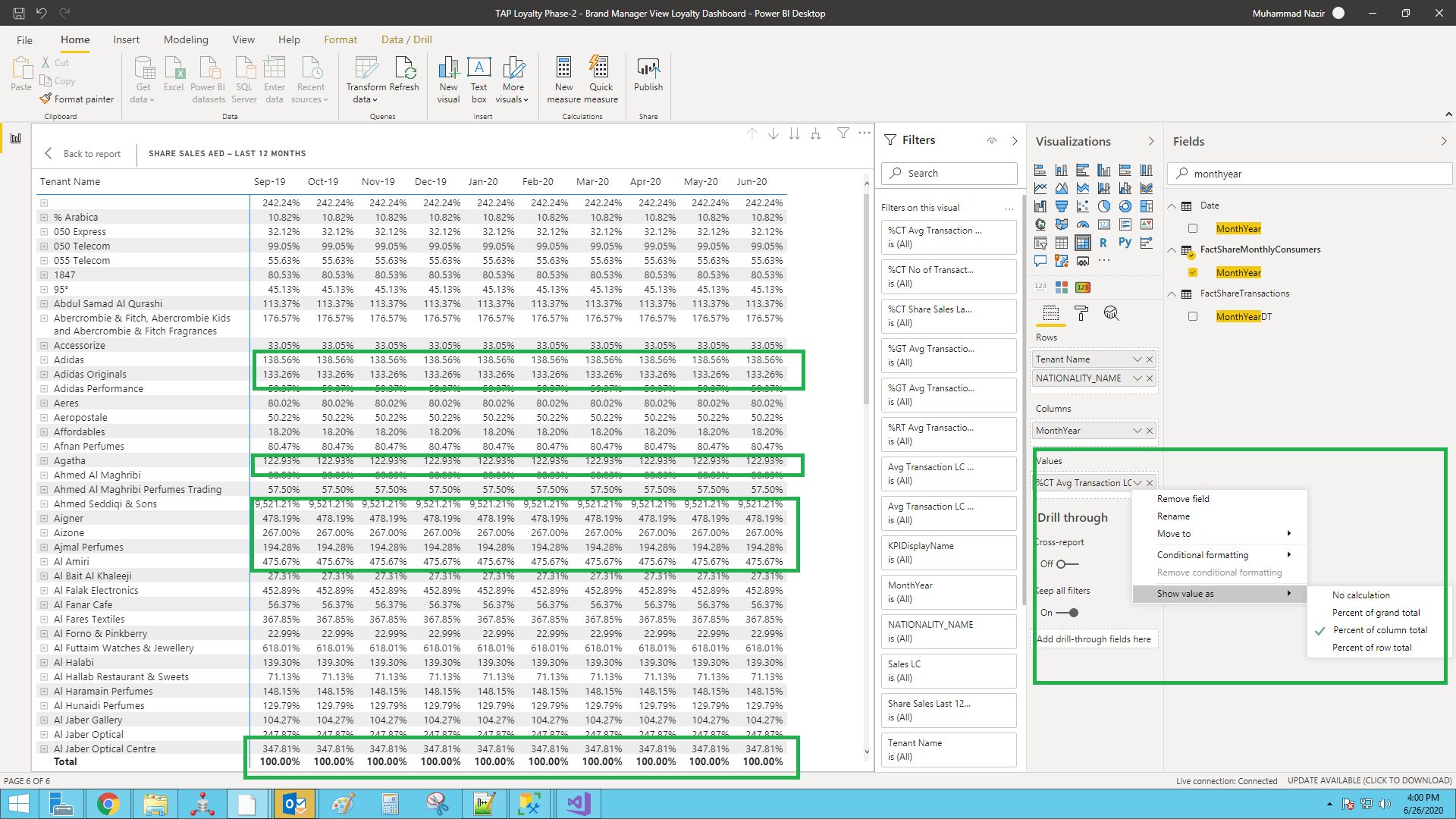Choose No calculation option
1456x819 pixels.
[x=1361, y=595]
